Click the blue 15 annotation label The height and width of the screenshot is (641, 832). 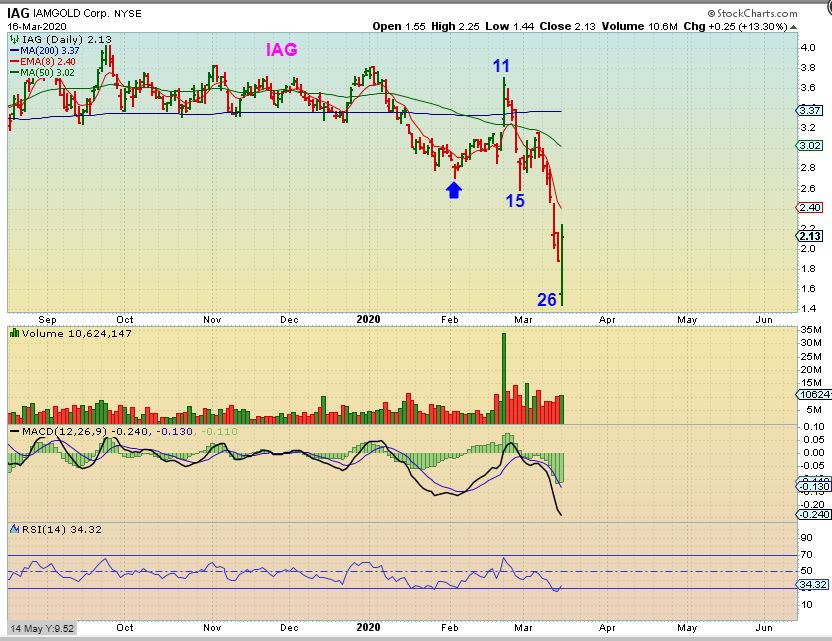(515, 201)
